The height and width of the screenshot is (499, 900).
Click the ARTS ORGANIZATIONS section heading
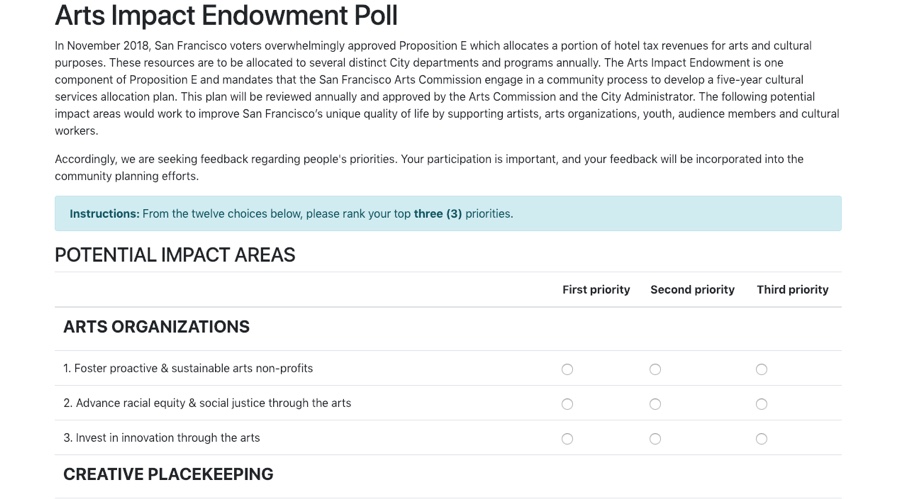[156, 327]
